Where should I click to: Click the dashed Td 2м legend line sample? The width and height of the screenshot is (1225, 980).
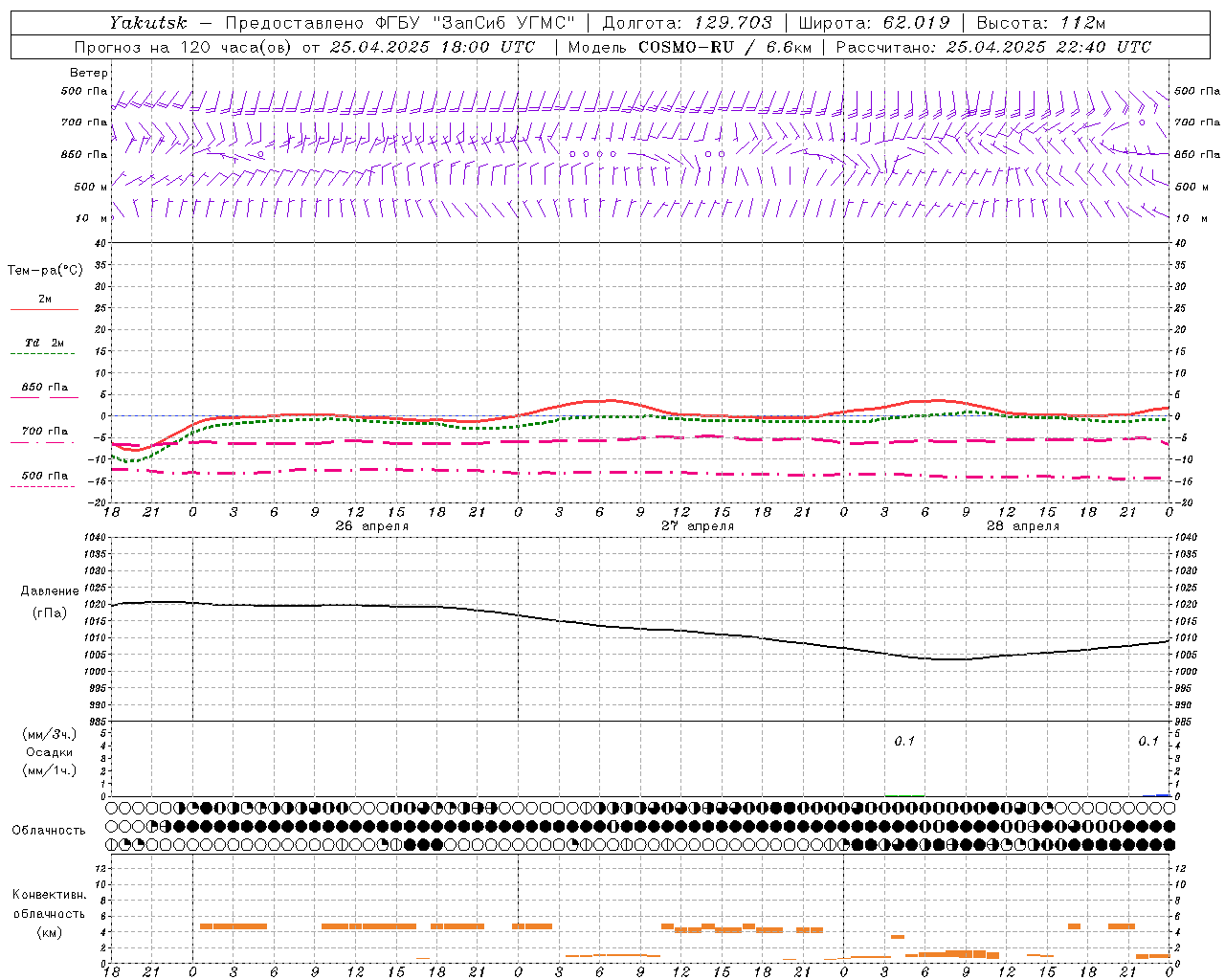[42, 354]
